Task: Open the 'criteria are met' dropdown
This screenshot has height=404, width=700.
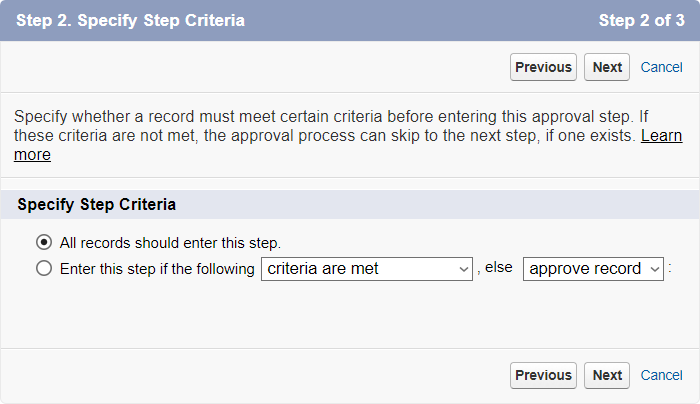Action: pos(366,268)
